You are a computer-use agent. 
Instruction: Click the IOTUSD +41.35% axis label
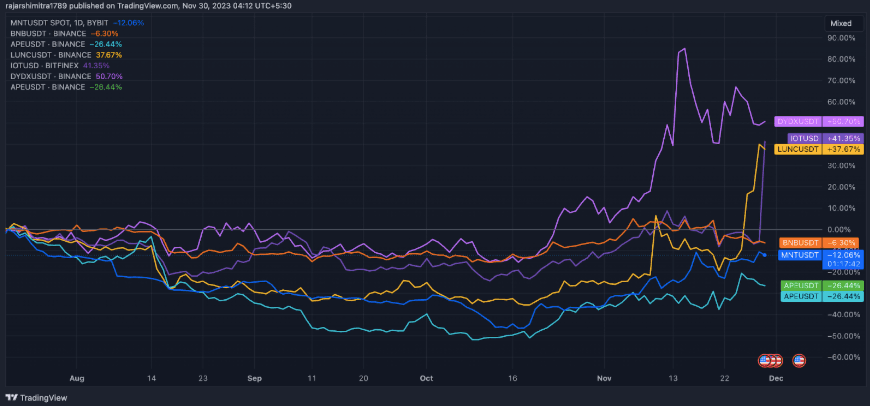[810, 137]
